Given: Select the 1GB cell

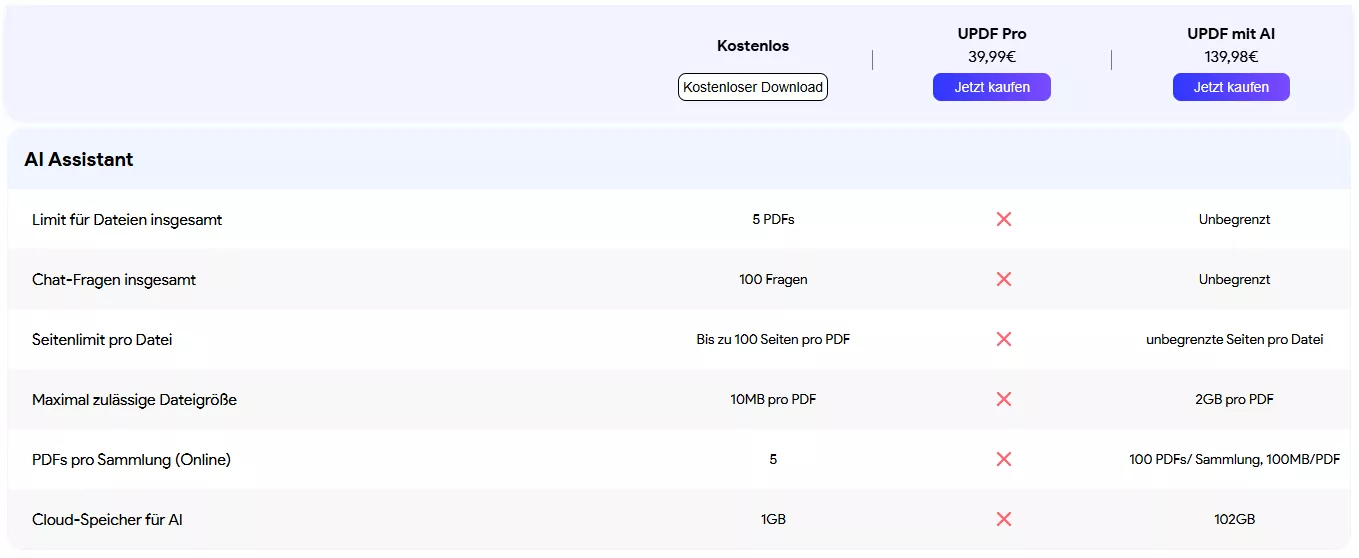Looking at the screenshot, I should click(x=773, y=519).
